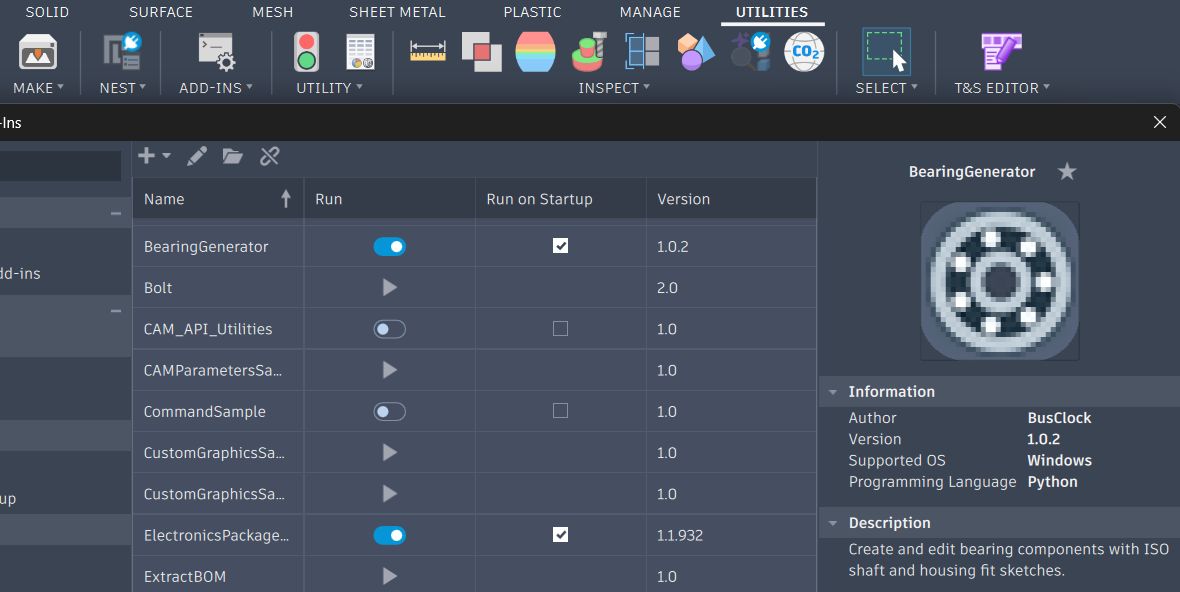Click the BearingGenerator bearing thumbnail image

(x=999, y=281)
